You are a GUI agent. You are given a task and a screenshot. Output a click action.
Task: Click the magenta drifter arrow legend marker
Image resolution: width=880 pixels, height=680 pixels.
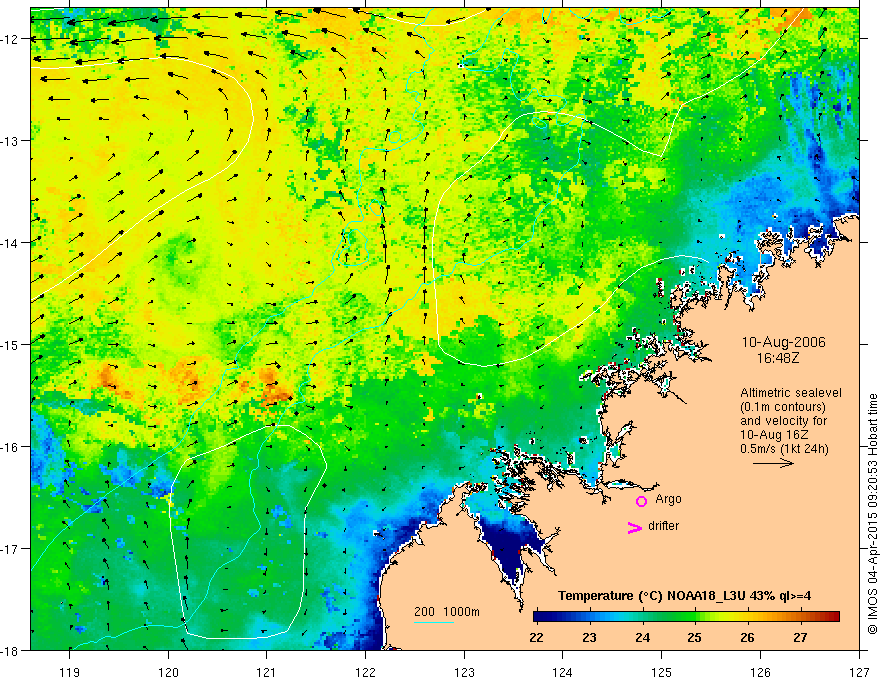634,527
